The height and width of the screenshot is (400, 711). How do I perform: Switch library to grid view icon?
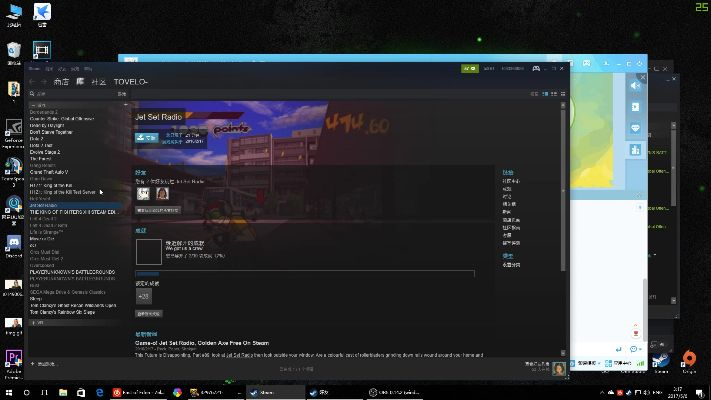(563, 94)
